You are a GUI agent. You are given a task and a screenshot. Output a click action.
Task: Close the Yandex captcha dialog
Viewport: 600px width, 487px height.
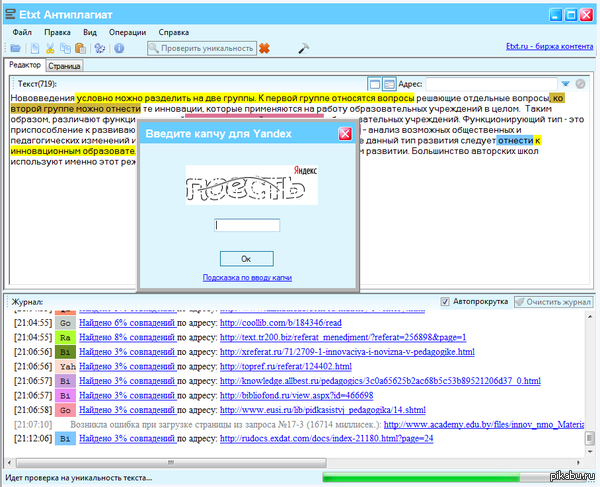pyautogui.click(x=345, y=134)
